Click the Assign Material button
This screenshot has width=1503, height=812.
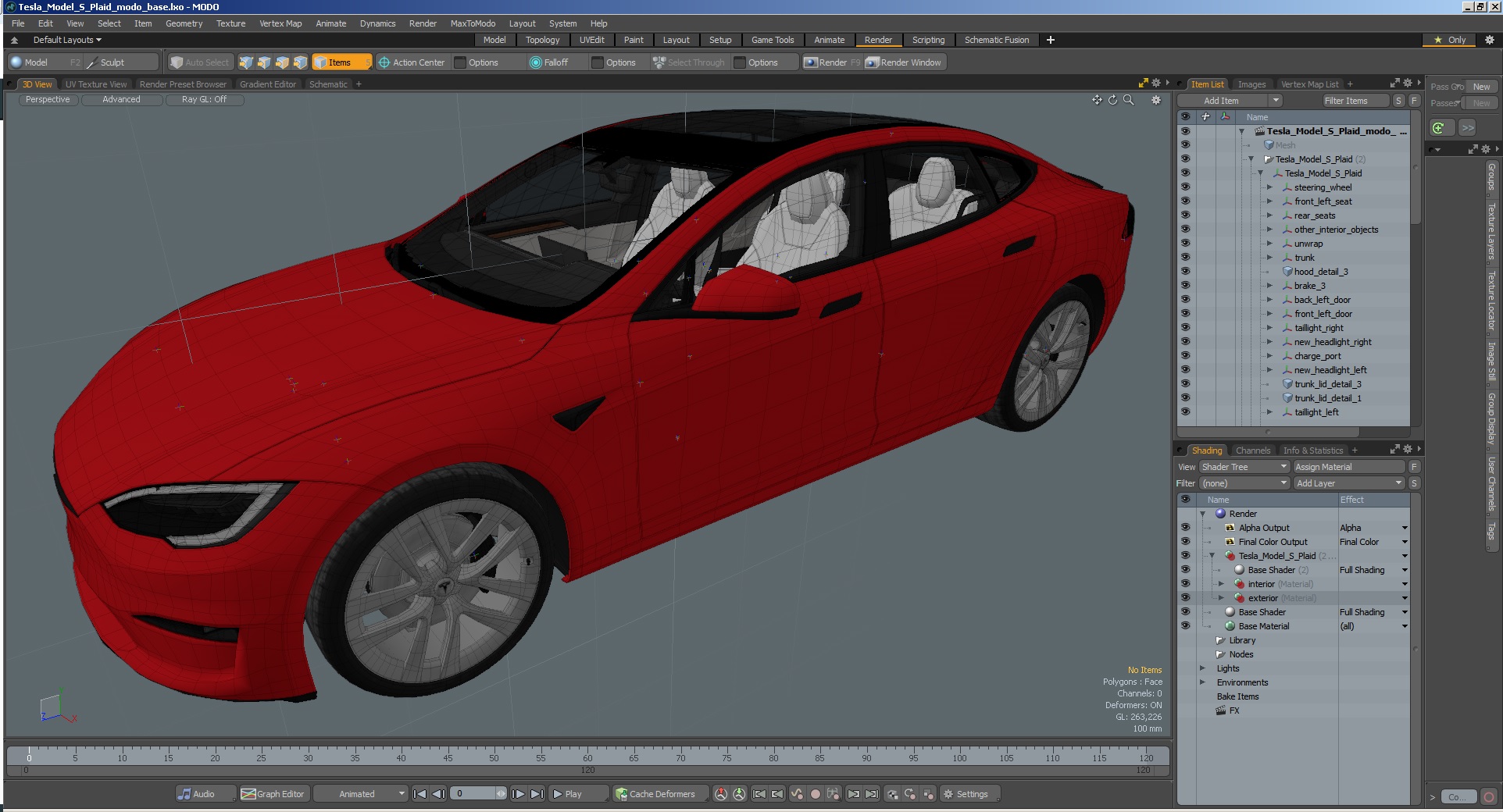pyautogui.click(x=1349, y=467)
